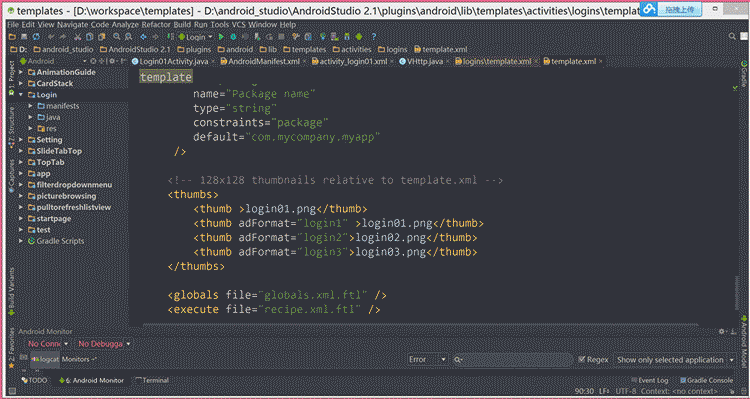Screen dimensions: 750x399
Task: Open the Error log level dropdown
Action: point(427,359)
